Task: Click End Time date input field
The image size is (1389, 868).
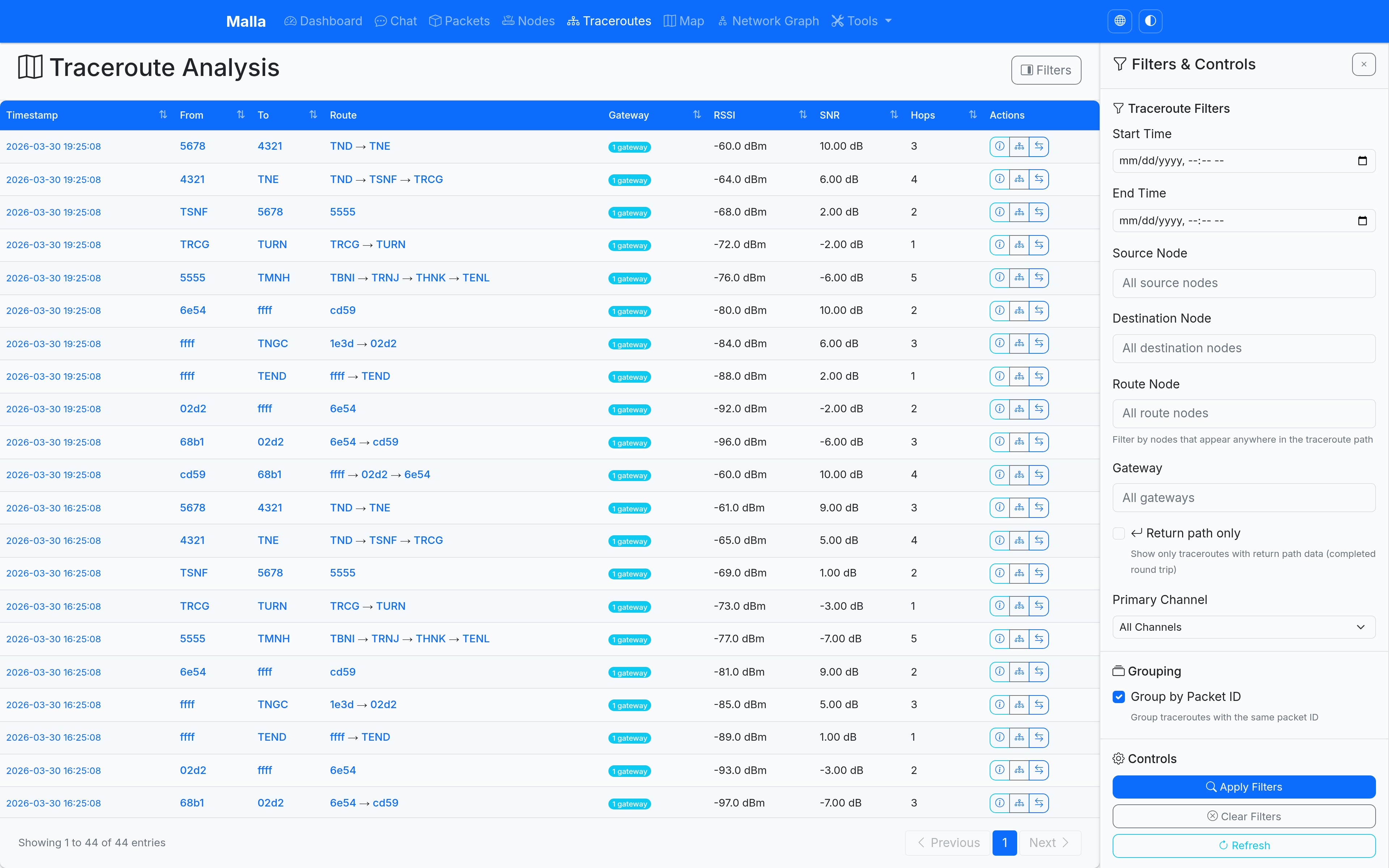Action: (1244, 221)
